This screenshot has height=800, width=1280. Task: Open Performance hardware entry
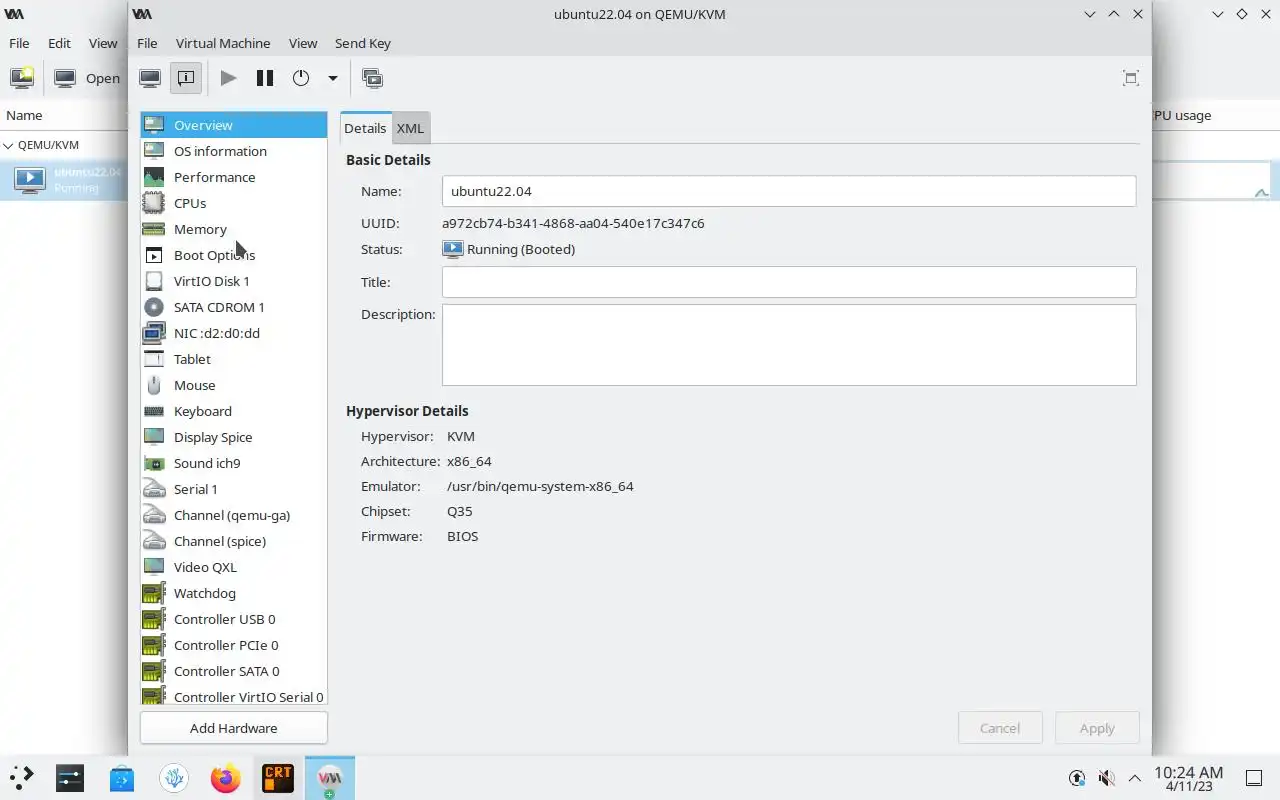click(234, 177)
